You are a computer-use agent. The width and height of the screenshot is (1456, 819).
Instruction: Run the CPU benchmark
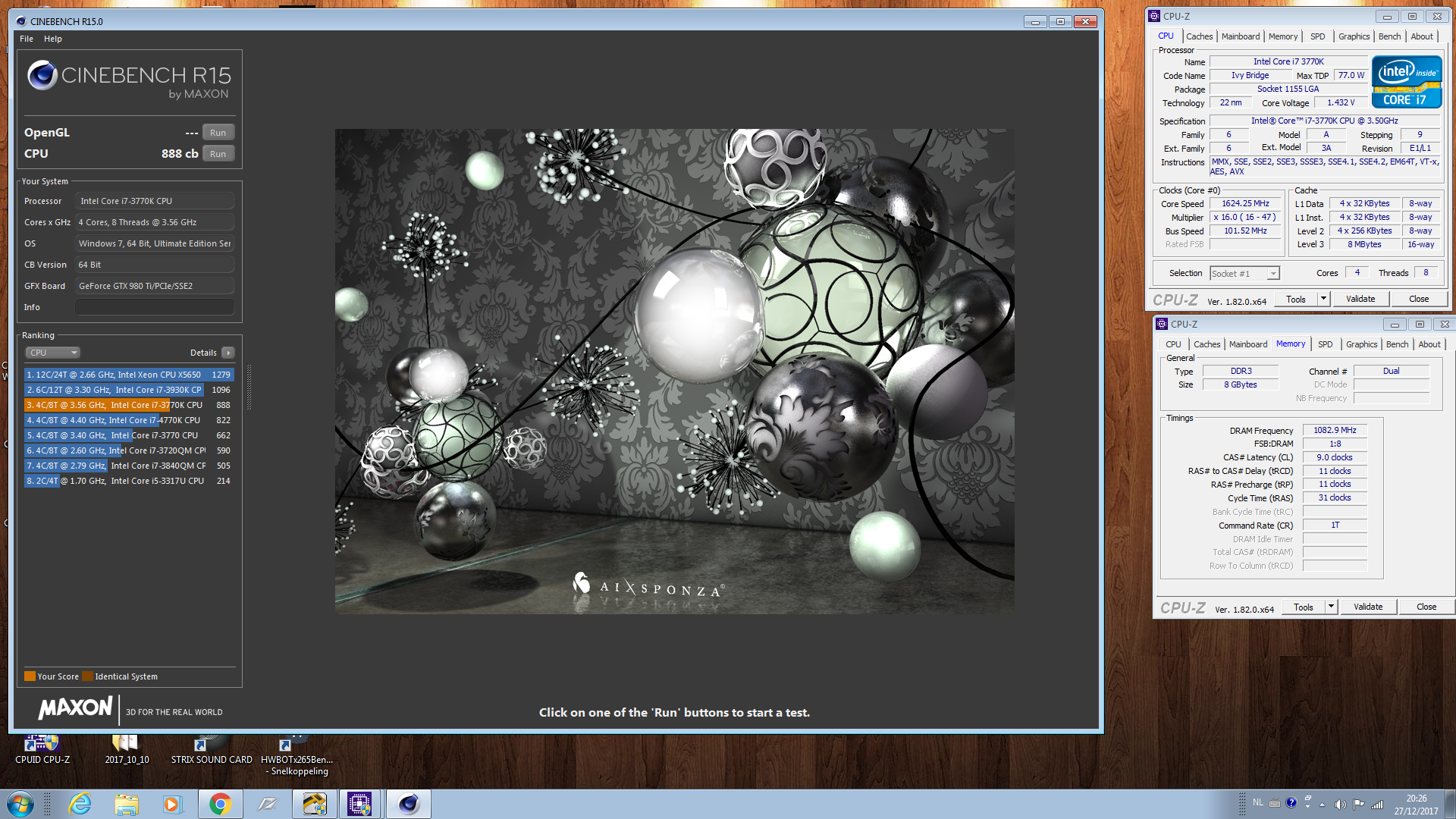tap(218, 154)
